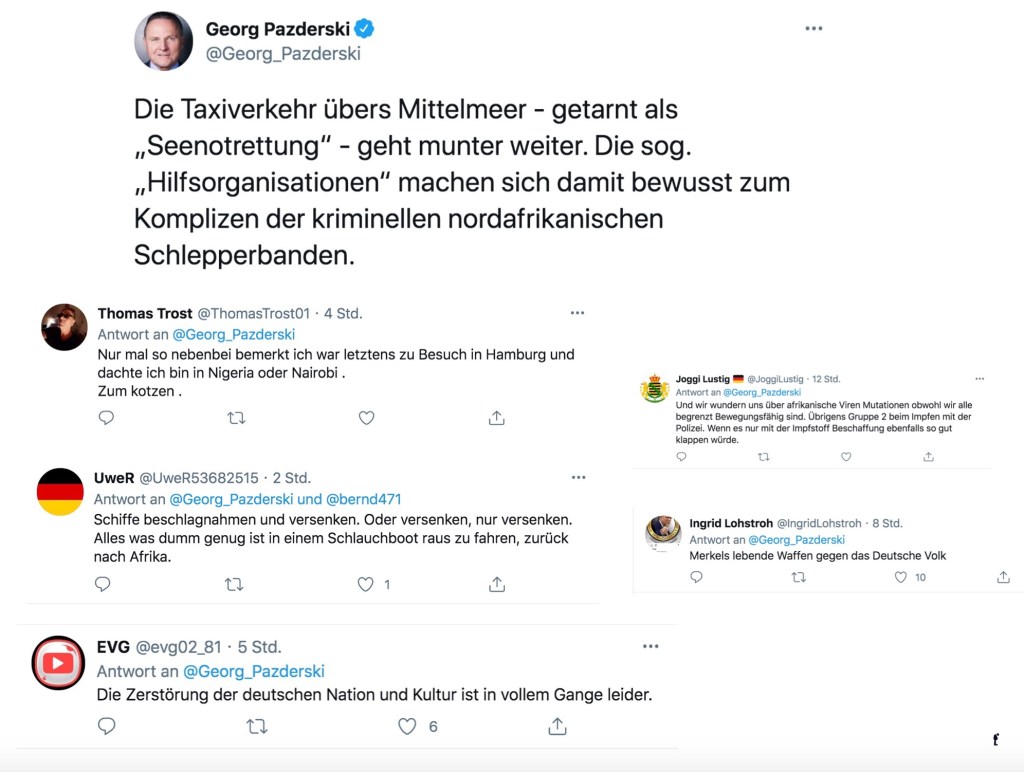Click Thomas Trost's display name
This screenshot has width=1024, height=772.
[x=145, y=313]
